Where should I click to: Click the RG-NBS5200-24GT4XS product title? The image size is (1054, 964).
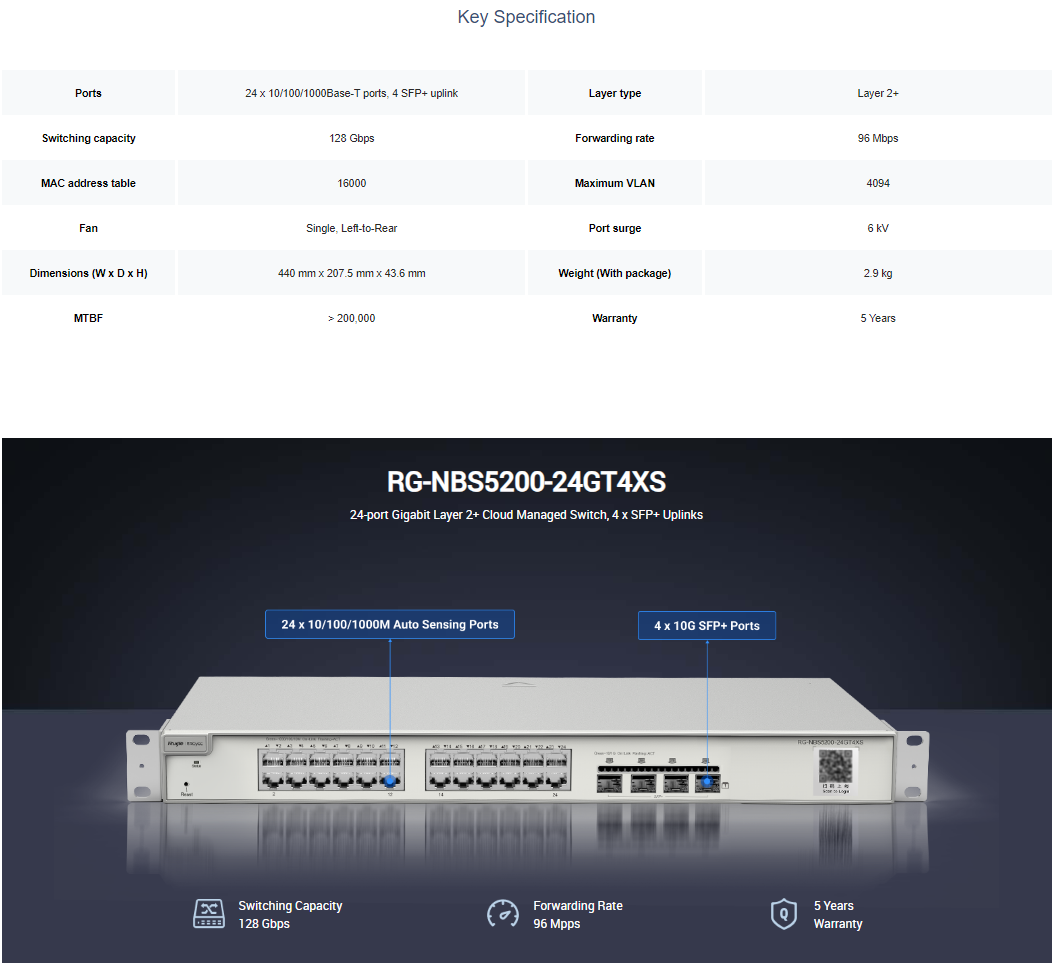[x=526, y=482]
